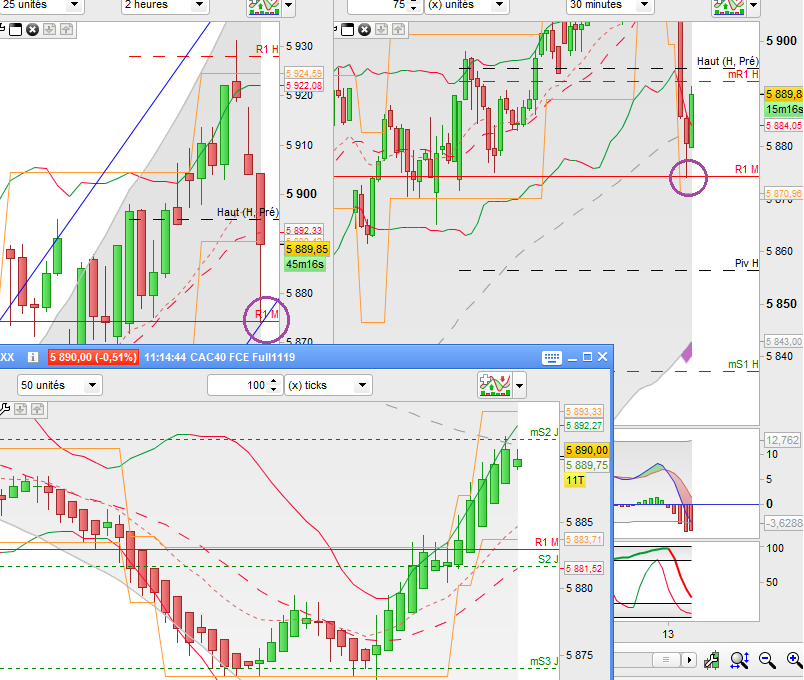Open the (x) ticks dropdown

(x=328, y=385)
